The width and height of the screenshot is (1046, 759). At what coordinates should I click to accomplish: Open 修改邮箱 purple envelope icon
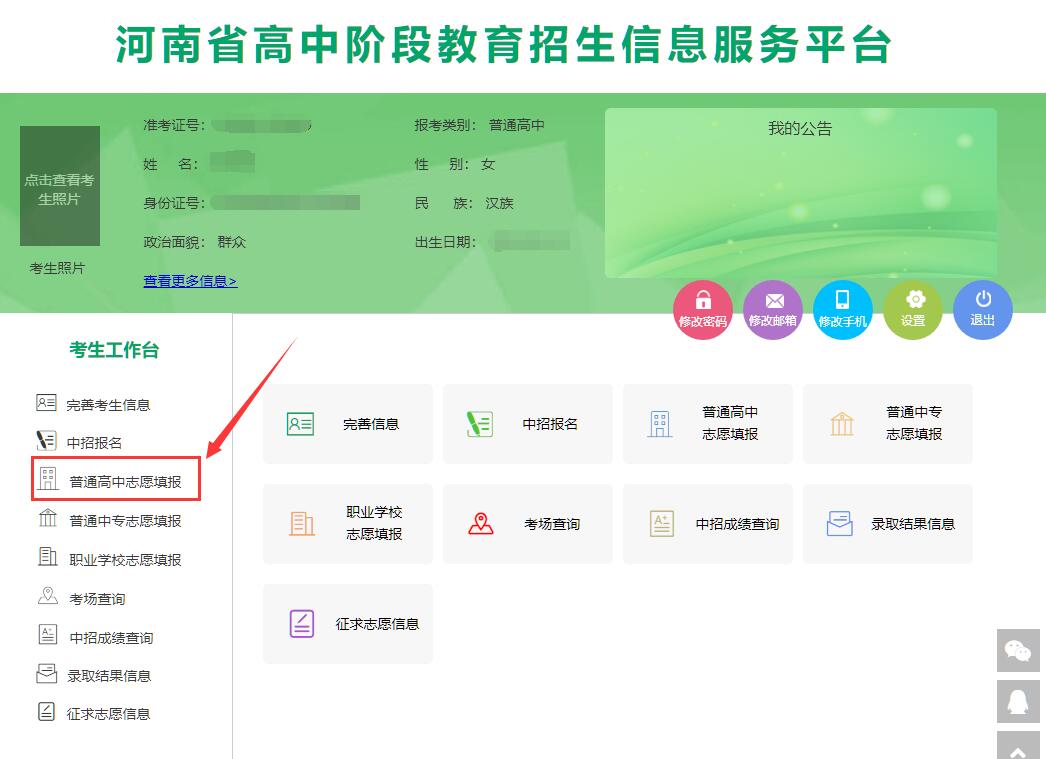772,310
